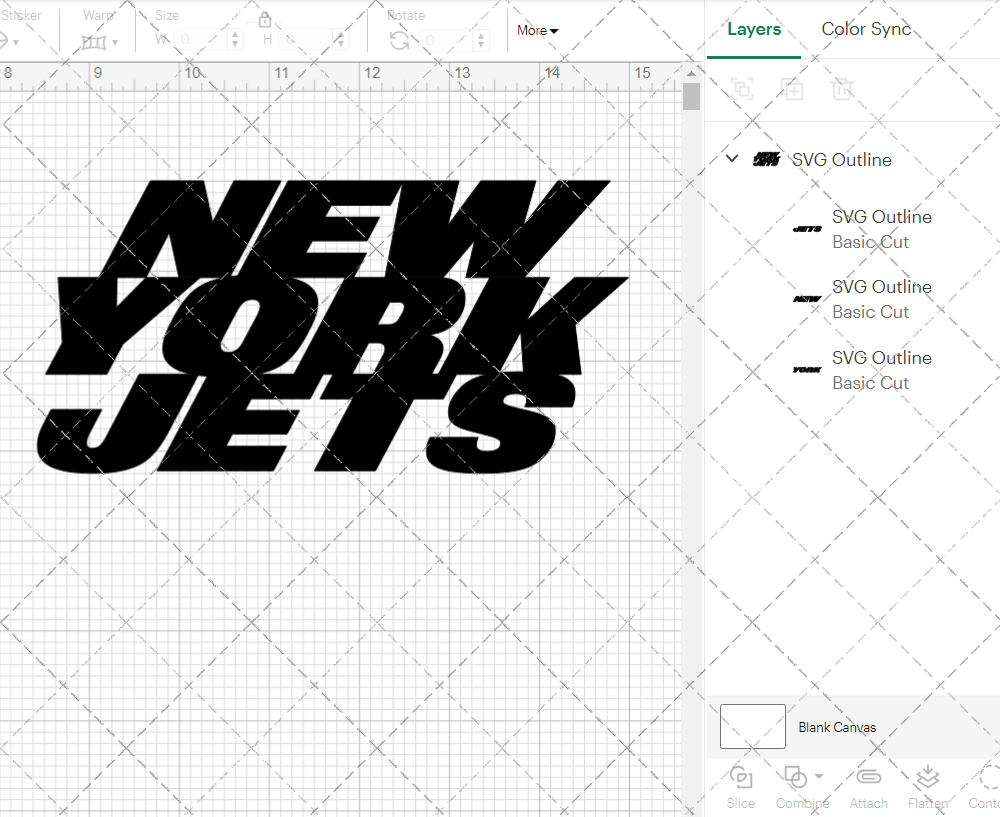This screenshot has height=817, width=1000.
Task: Toggle the size aspect ratio lock
Action: pos(265,19)
